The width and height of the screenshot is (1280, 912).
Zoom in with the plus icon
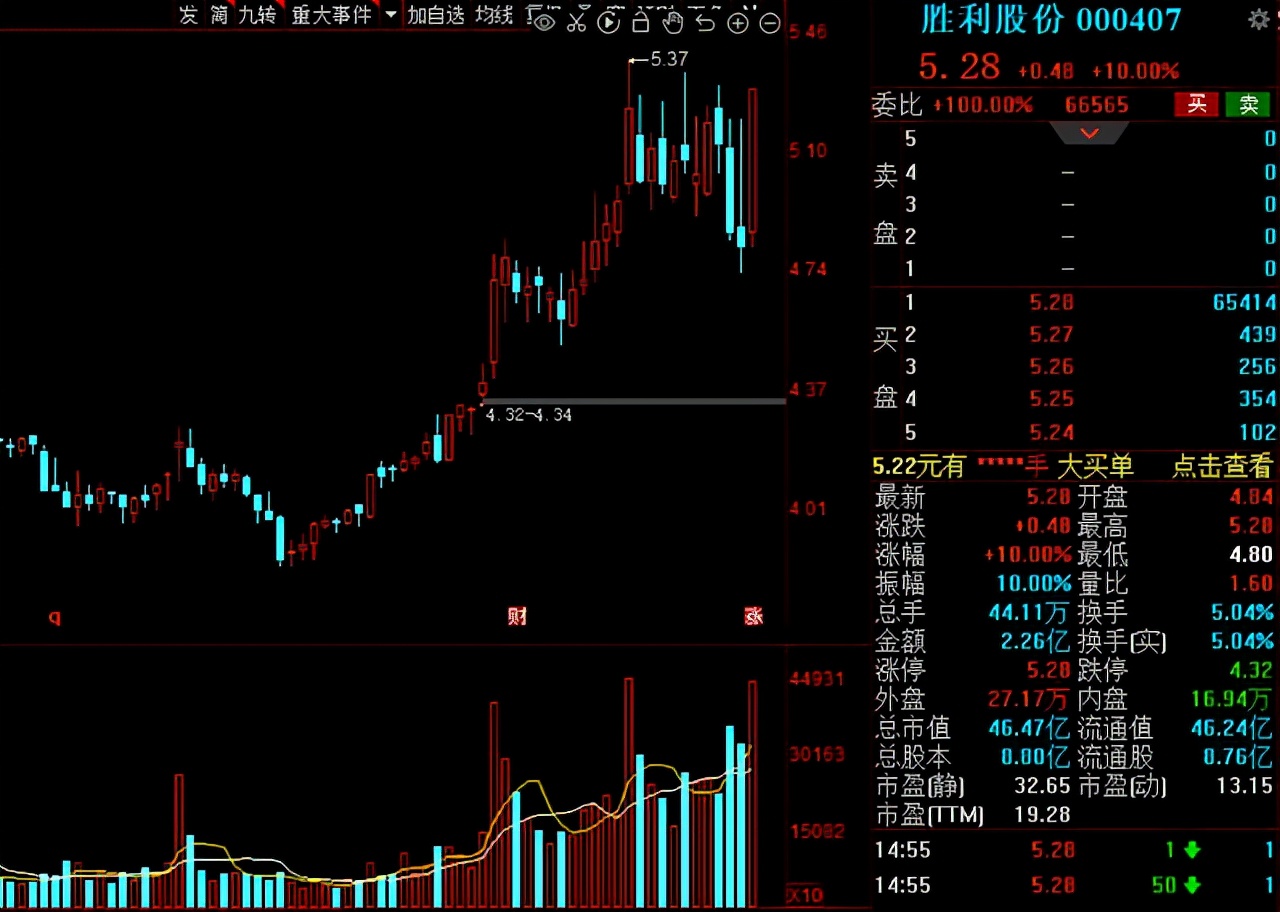click(738, 22)
